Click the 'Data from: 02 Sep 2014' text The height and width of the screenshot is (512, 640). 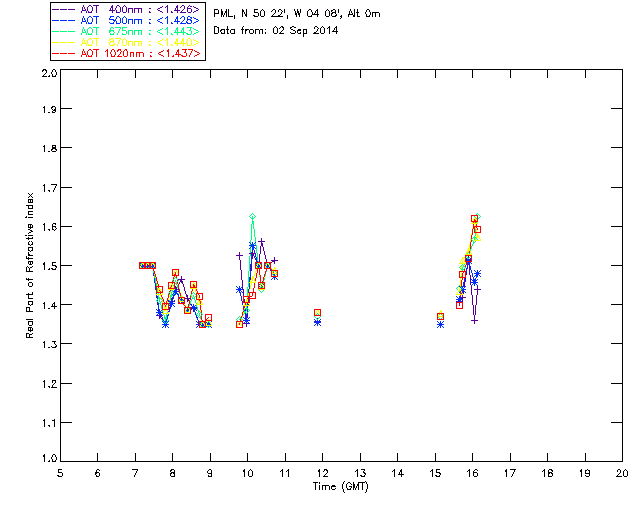click(x=276, y=31)
